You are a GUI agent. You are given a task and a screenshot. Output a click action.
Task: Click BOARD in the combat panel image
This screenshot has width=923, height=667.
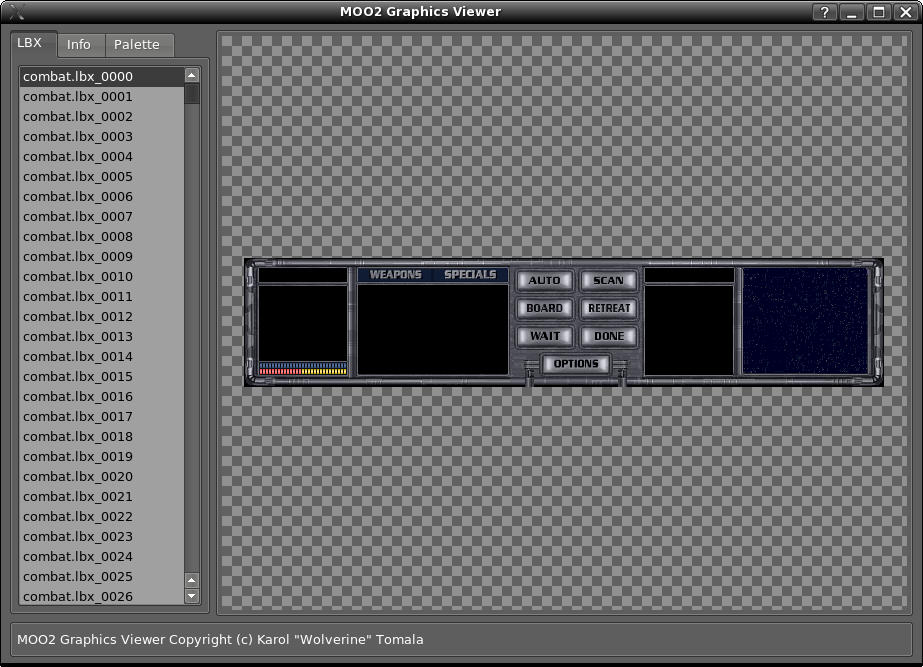[x=544, y=308]
